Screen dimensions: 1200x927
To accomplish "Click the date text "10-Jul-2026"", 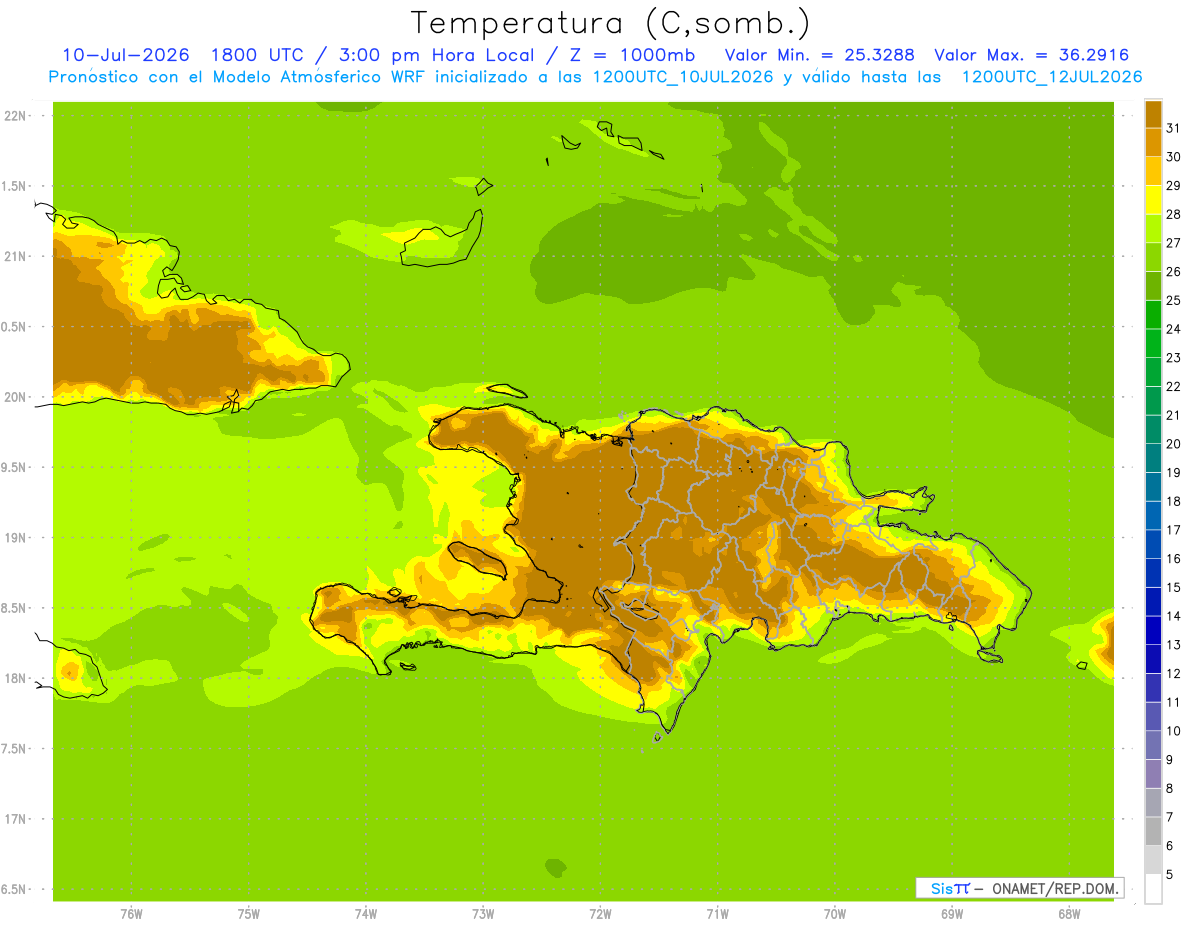I will [126, 55].
